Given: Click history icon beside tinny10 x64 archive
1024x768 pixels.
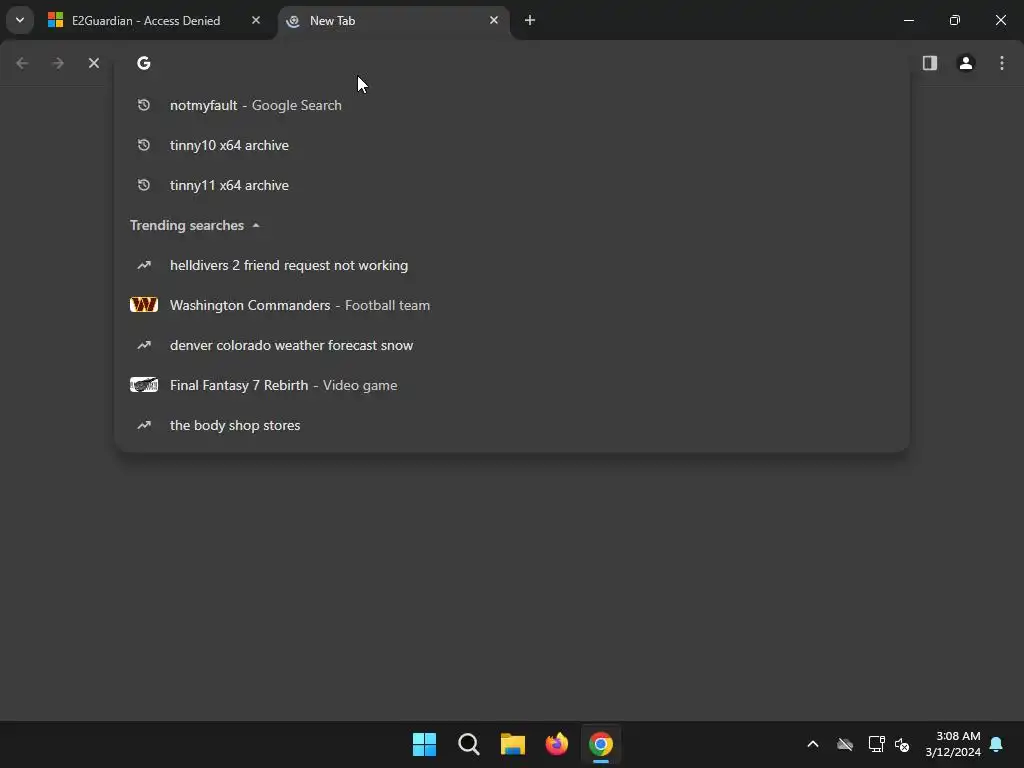Looking at the screenshot, I should [144, 145].
